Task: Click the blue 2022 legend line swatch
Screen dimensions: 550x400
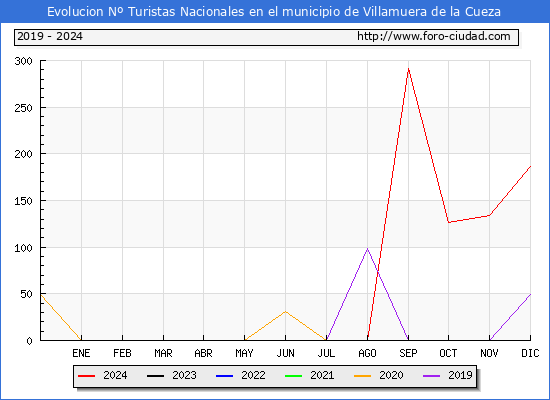Action: pos(224,376)
